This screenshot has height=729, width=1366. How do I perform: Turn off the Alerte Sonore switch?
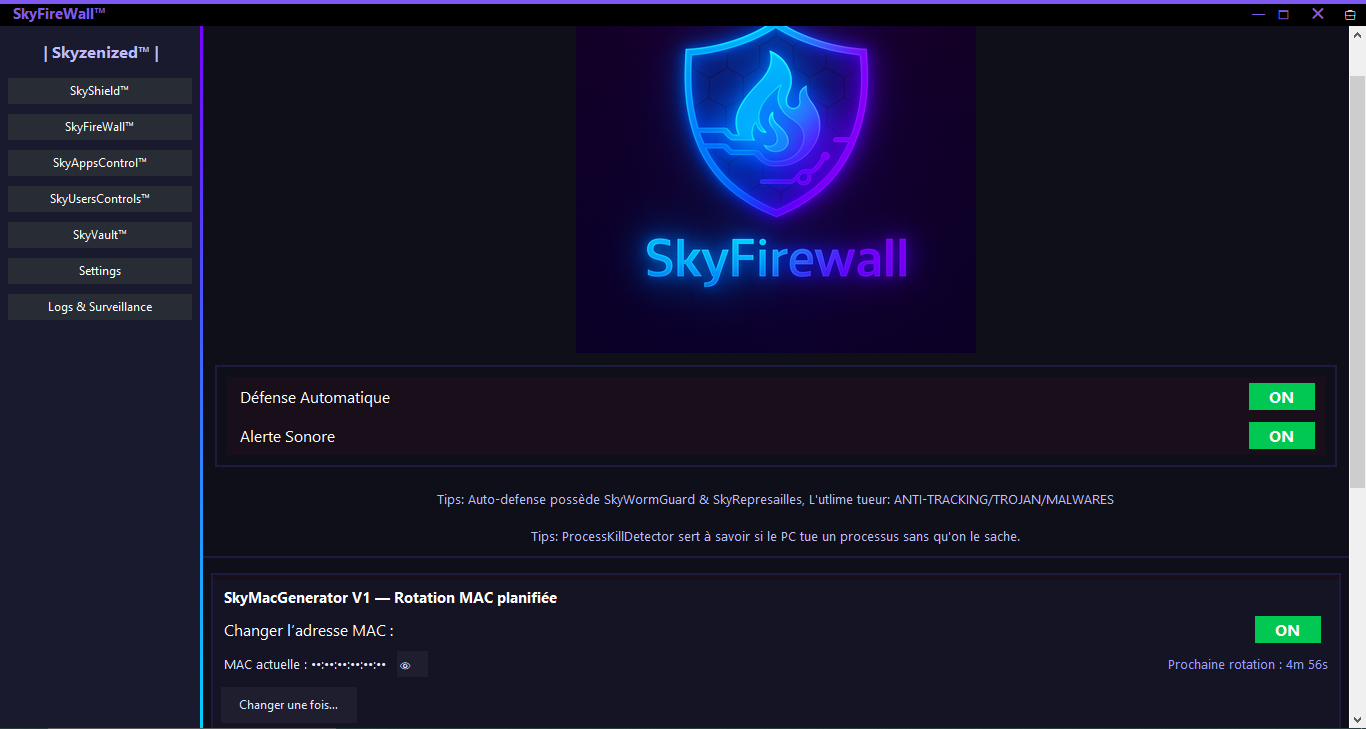coord(1281,436)
